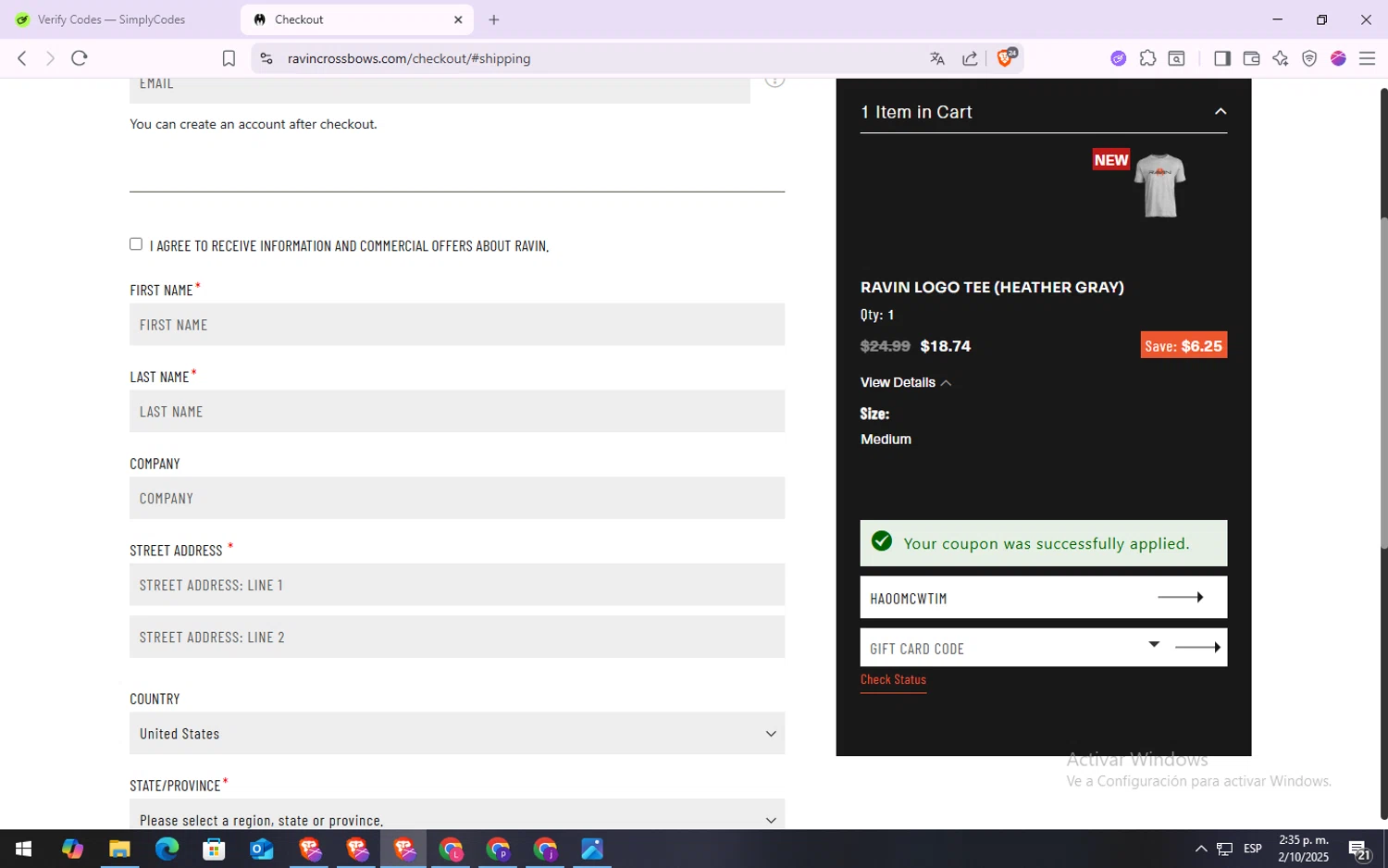The width and height of the screenshot is (1388, 868).
Task: Focus Street Address Line 2 field
Action: coord(457,637)
